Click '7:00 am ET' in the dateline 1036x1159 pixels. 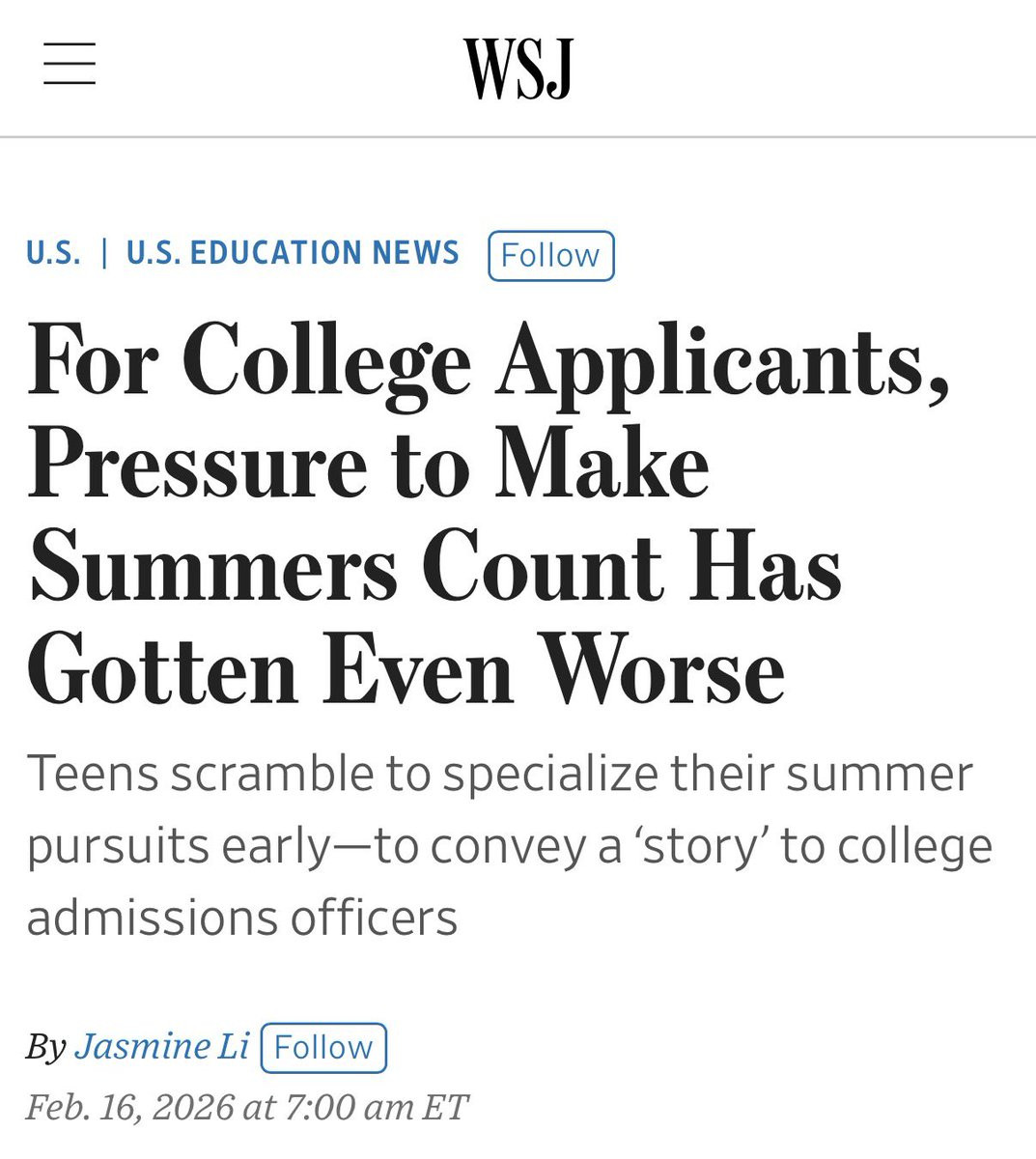click(x=378, y=1107)
